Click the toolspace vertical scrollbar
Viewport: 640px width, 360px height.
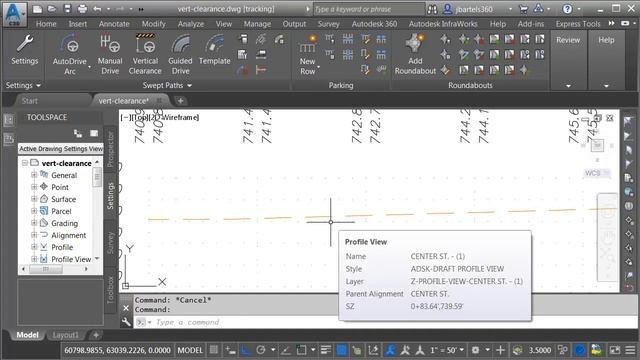pyautogui.click(x=97, y=178)
